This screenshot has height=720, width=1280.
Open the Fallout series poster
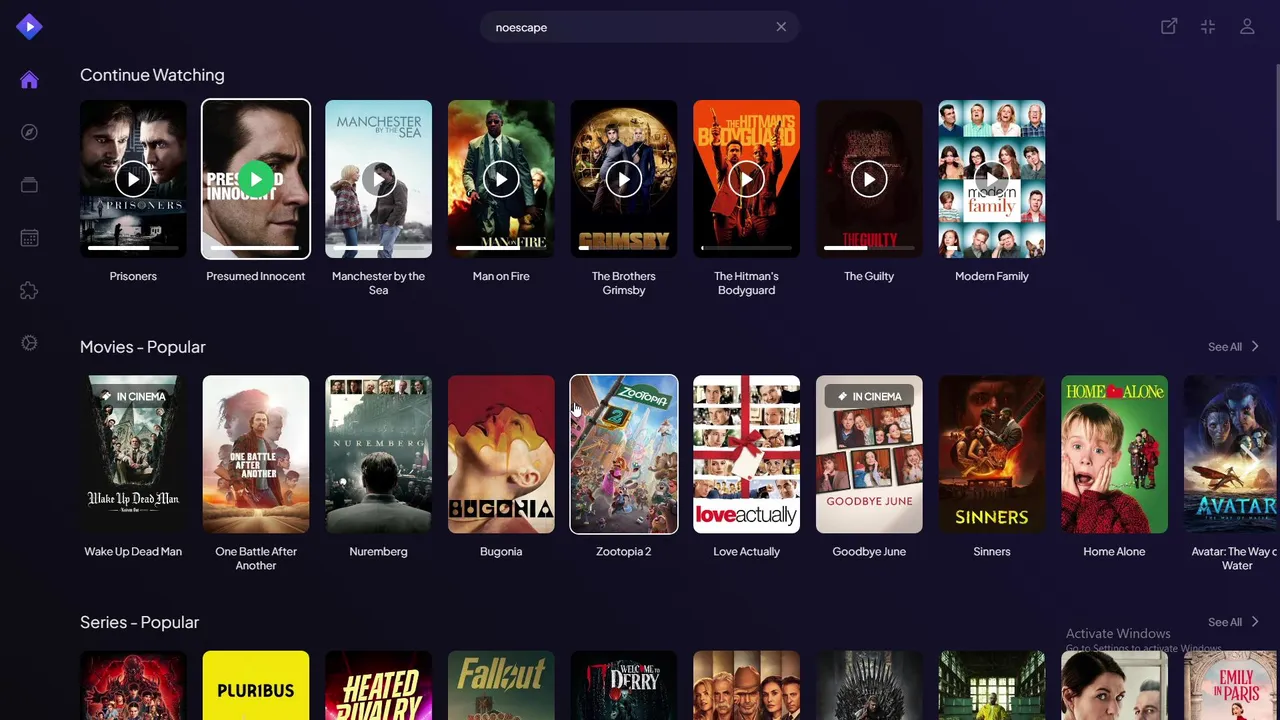[501, 685]
